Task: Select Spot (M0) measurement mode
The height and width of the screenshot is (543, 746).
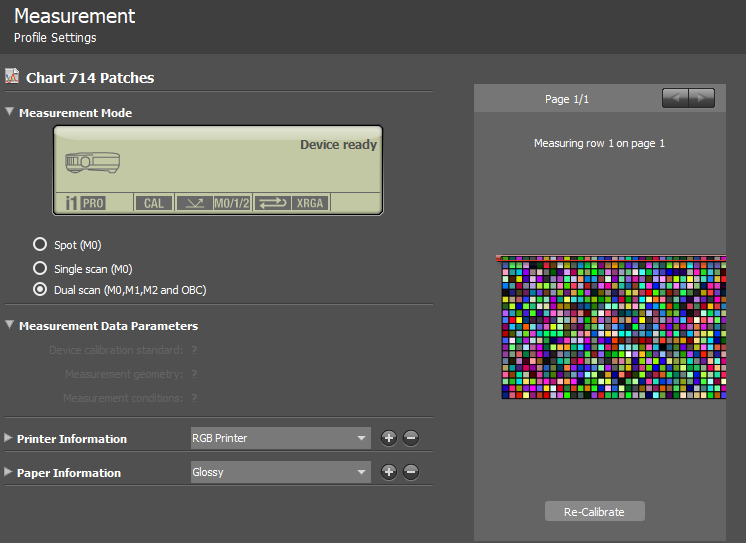Action: pyautogui.click(x=40, y=244)
